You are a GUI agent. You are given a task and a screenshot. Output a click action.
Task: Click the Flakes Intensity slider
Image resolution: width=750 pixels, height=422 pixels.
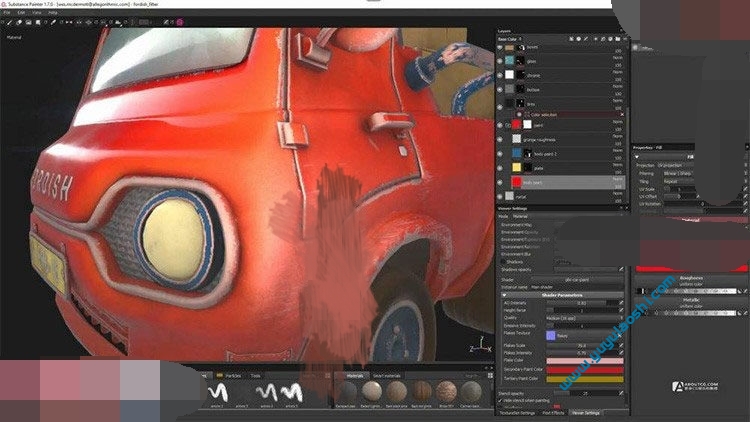click(x=582, y=353)
